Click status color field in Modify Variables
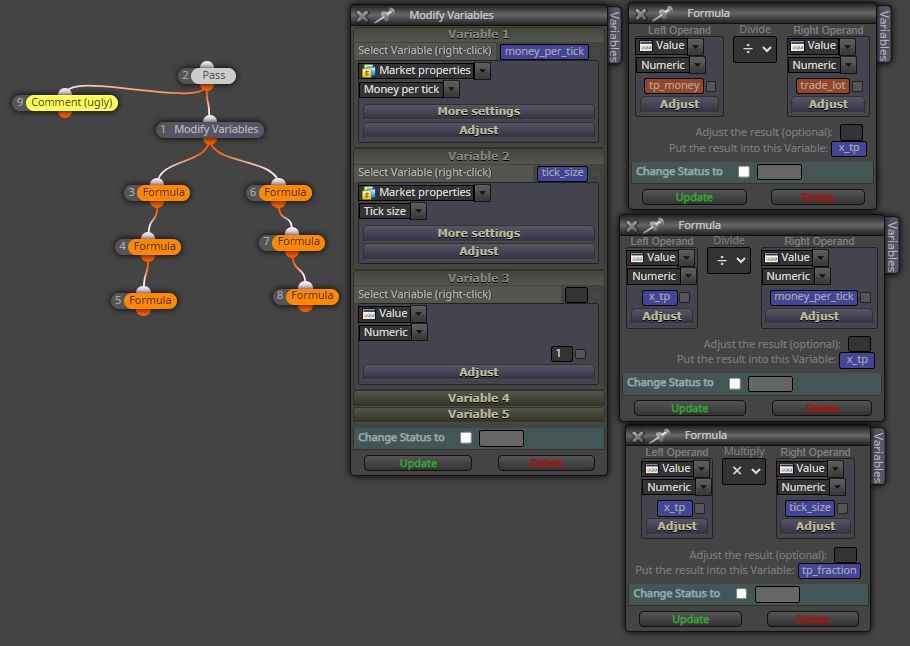This screenshot has height=646, width=910. pyautogui.click(x=501, y=438)
